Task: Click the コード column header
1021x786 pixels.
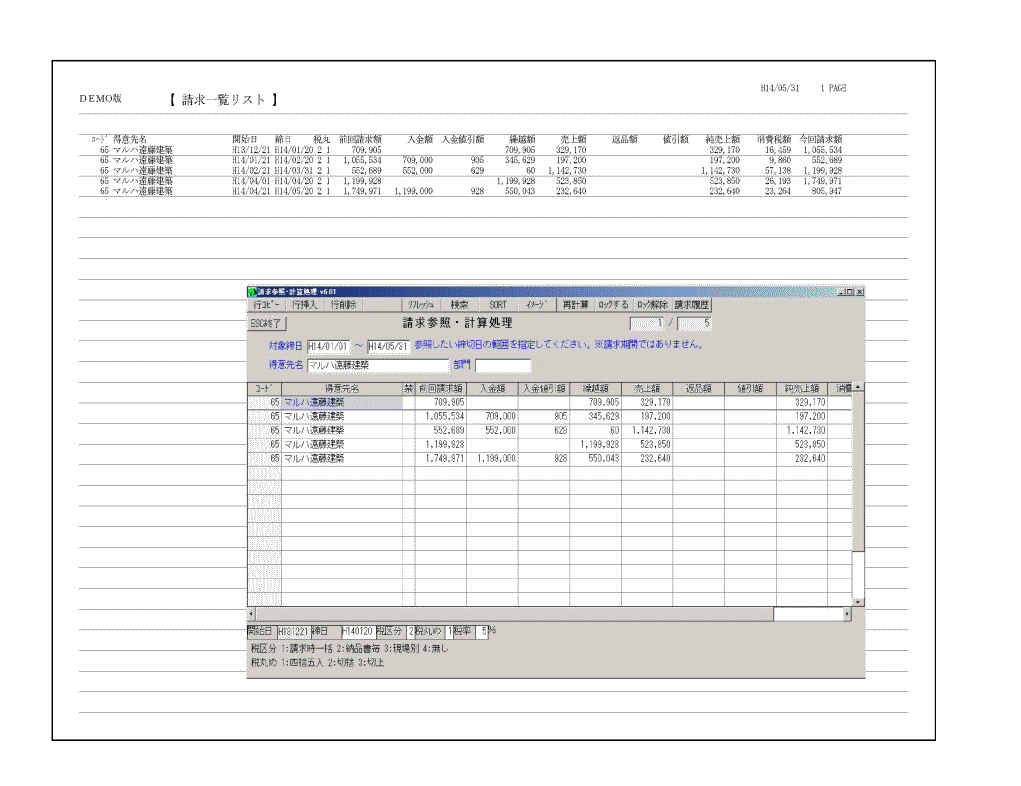Action: point(264,389)
